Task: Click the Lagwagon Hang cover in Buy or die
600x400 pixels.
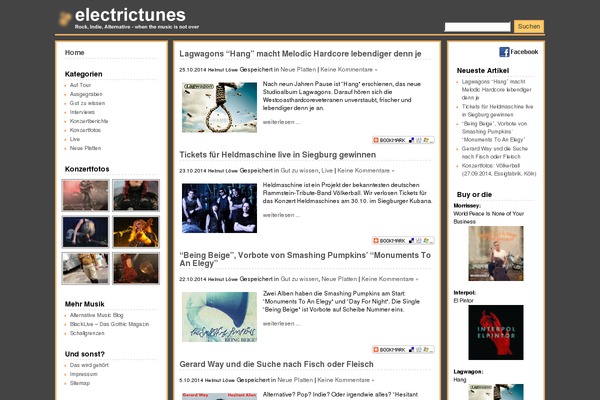Action: [x=496, y=392]
